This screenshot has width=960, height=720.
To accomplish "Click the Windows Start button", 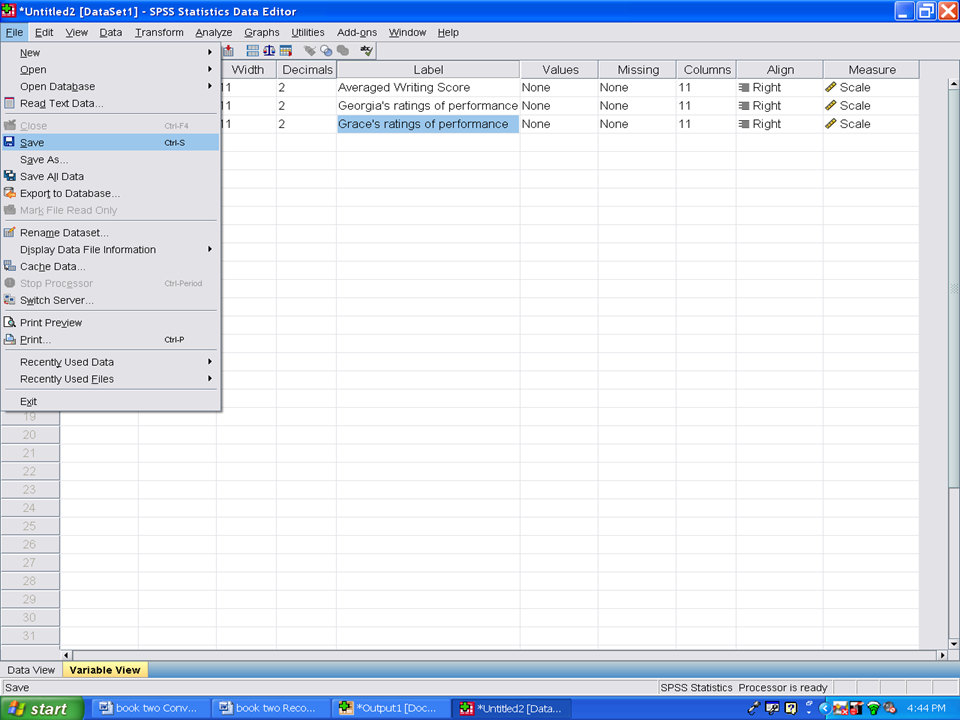I will click(x=37, y=709).
